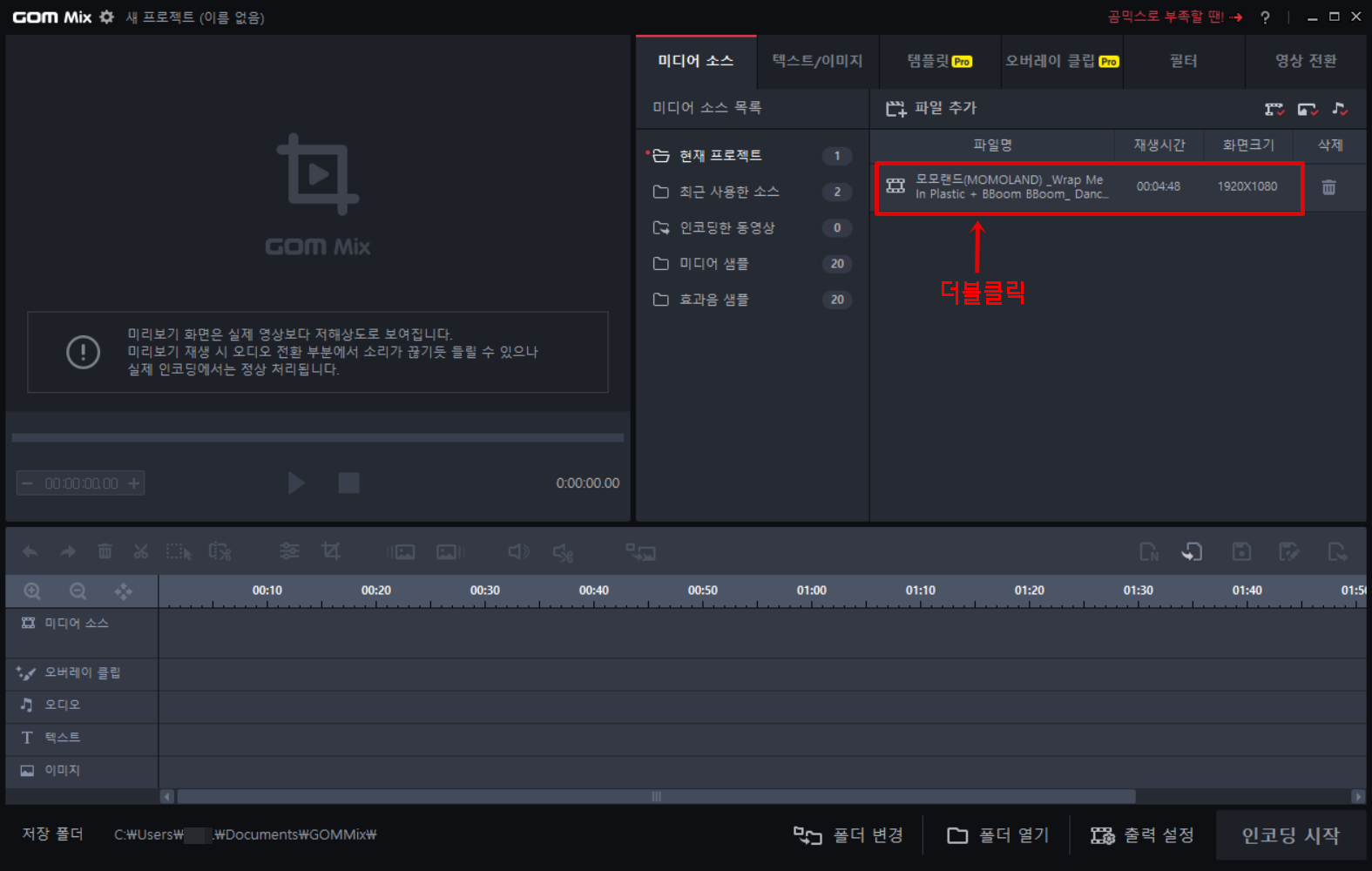Click the 인코딩 시작 button
The width and height of the screenshot is (1372, 871).
click(x=1291, y=835)
